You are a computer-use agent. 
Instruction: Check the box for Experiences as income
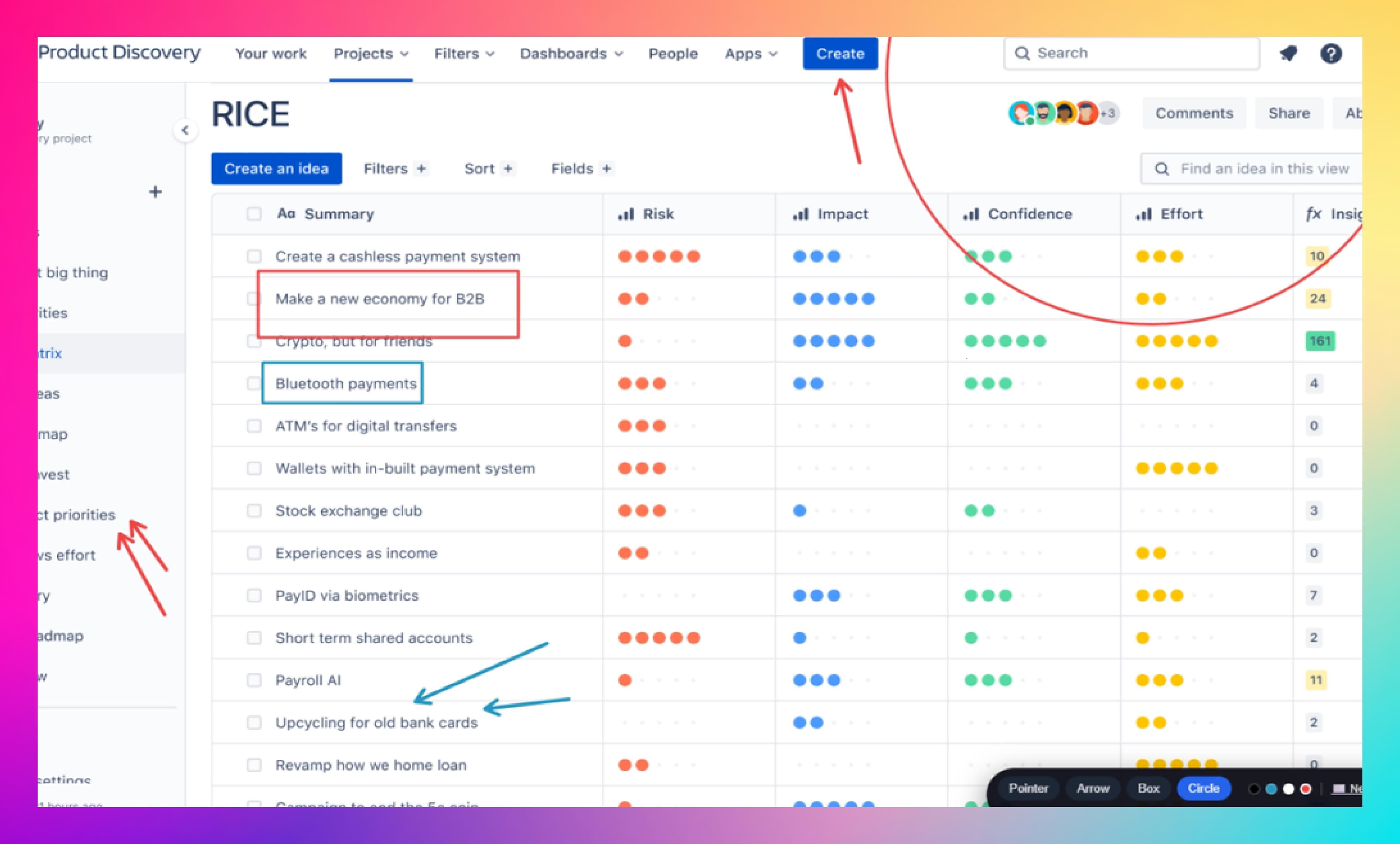click(254, 553)
